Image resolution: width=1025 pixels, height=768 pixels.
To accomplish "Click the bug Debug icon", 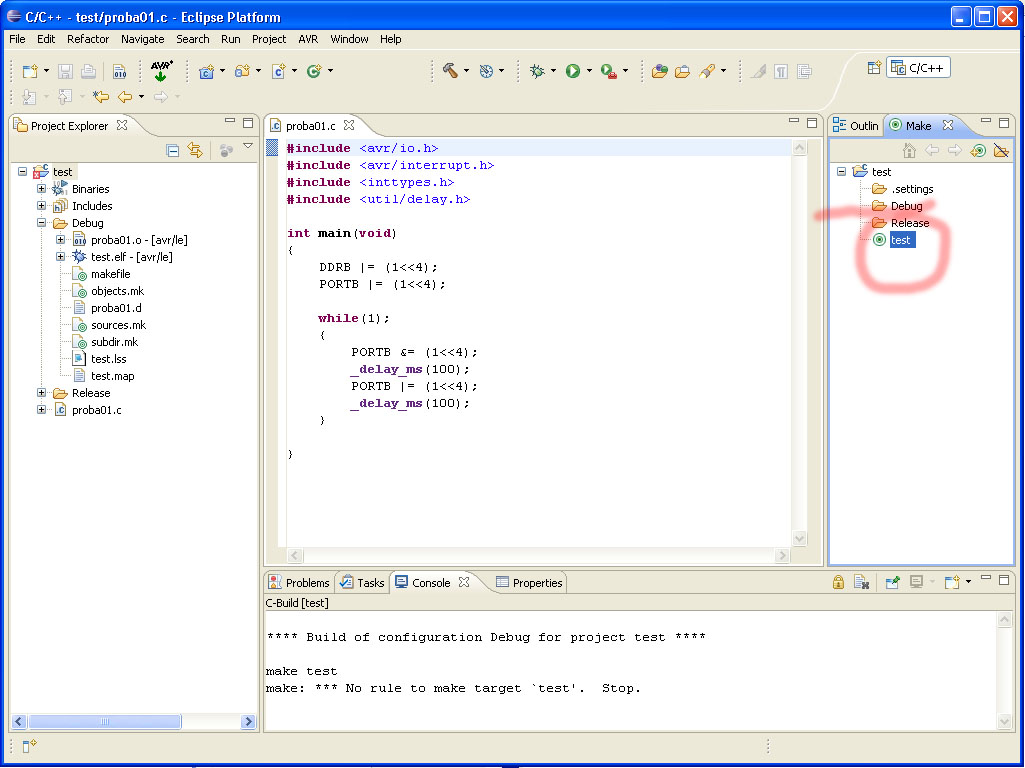I will click(x=537, y=71).
